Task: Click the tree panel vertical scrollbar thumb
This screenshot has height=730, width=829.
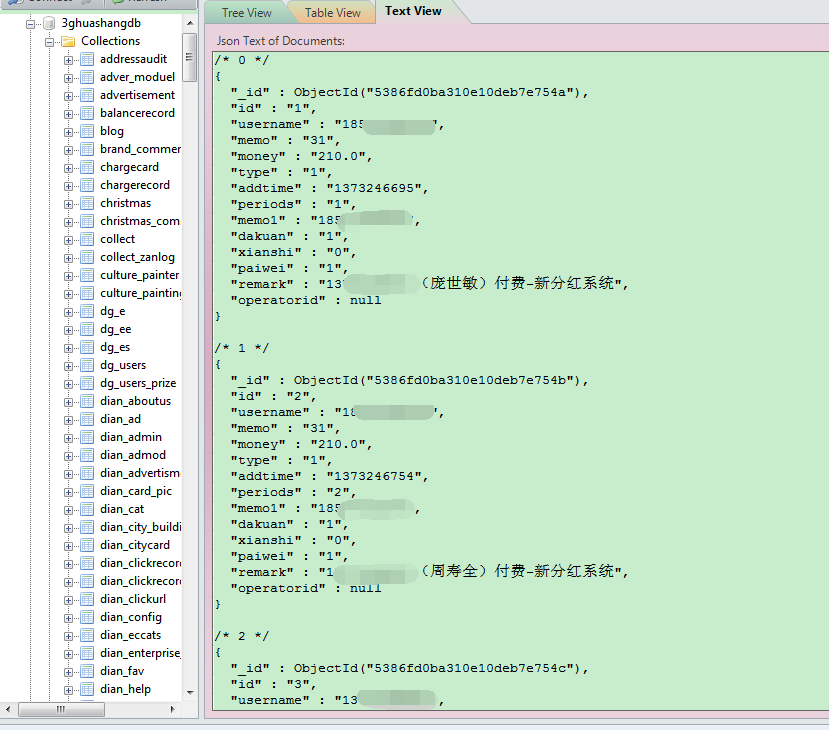Action: pos(190,57)
